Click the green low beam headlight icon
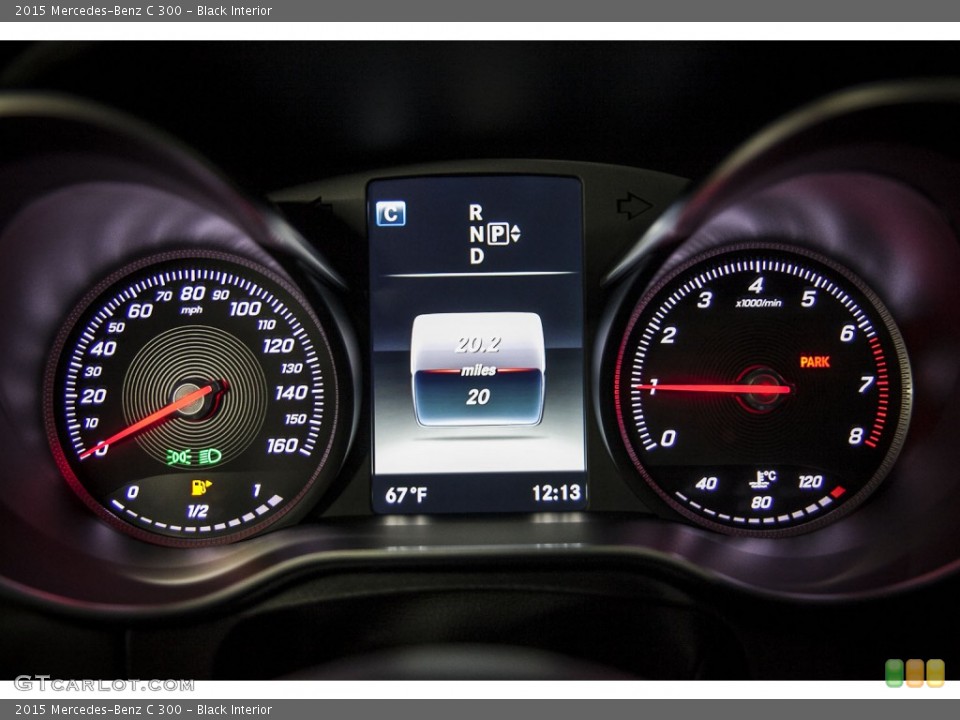Image resolution: width=960 pixels, height=720 pixels. pyautogui.click(x=210, y=456)
